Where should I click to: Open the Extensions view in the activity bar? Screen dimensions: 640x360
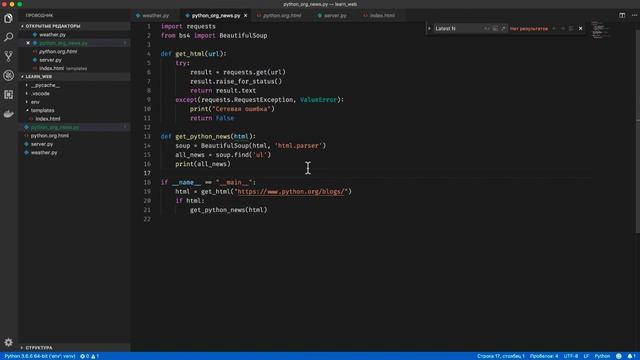point(8,94)
